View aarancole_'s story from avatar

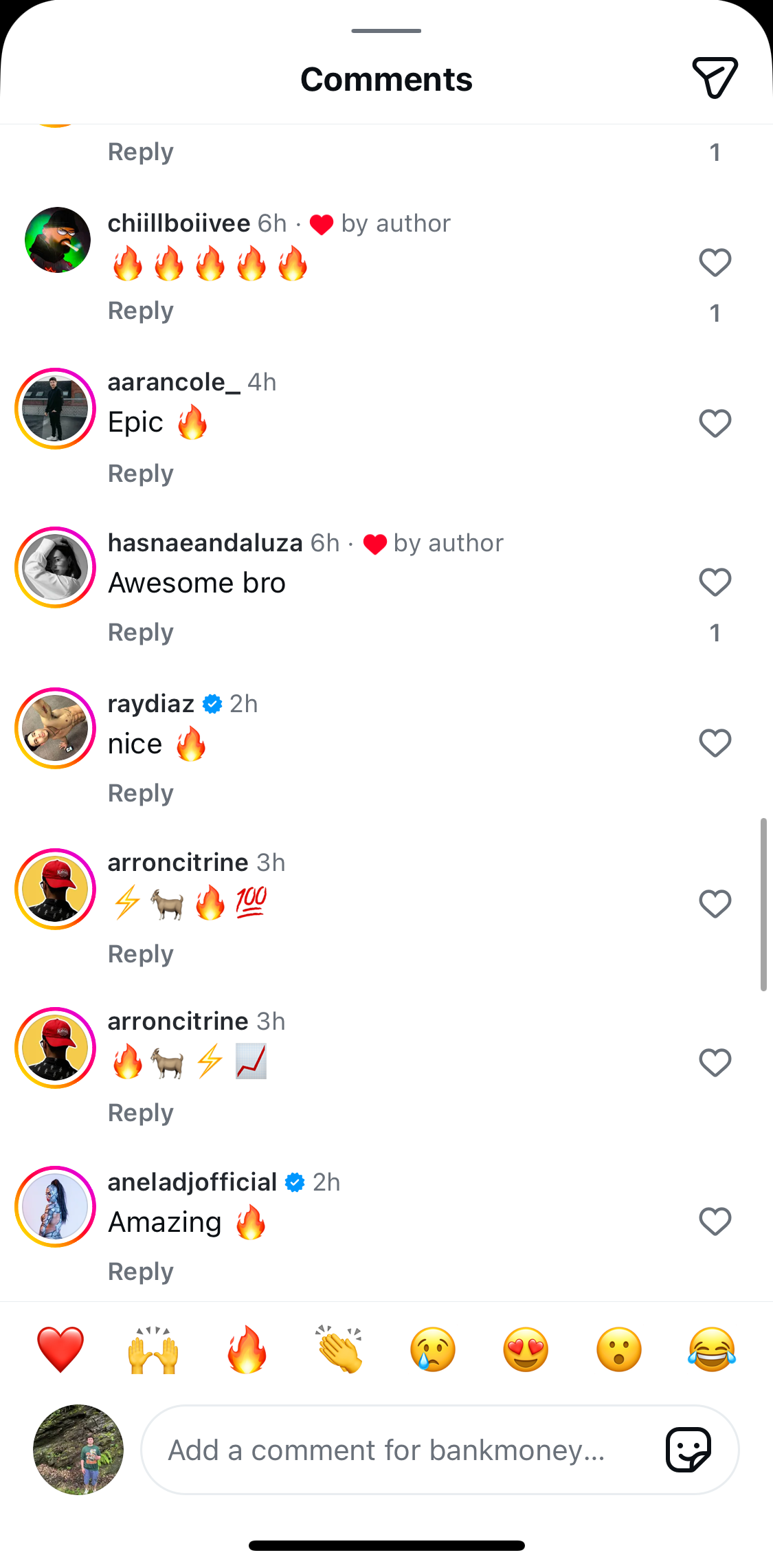(55, 409)
